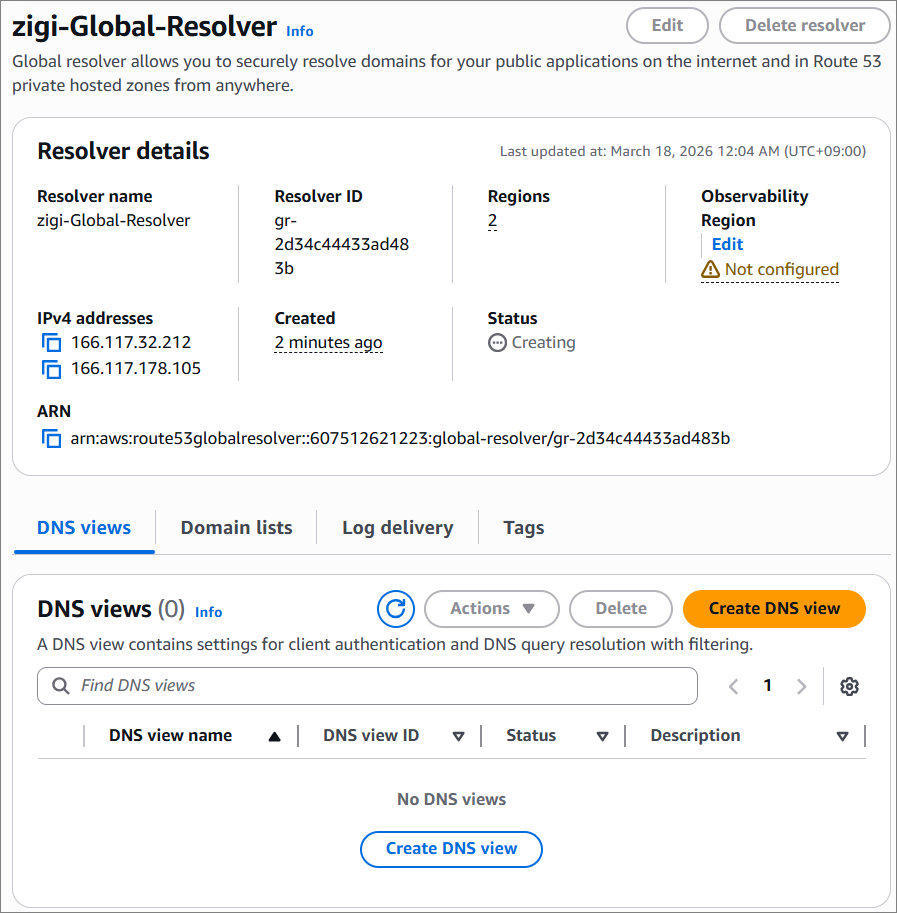This screenshot has height=913, width=897.
Task: Refresh the DNS views list
Action: pyautogui.click(x=396, y=609)
